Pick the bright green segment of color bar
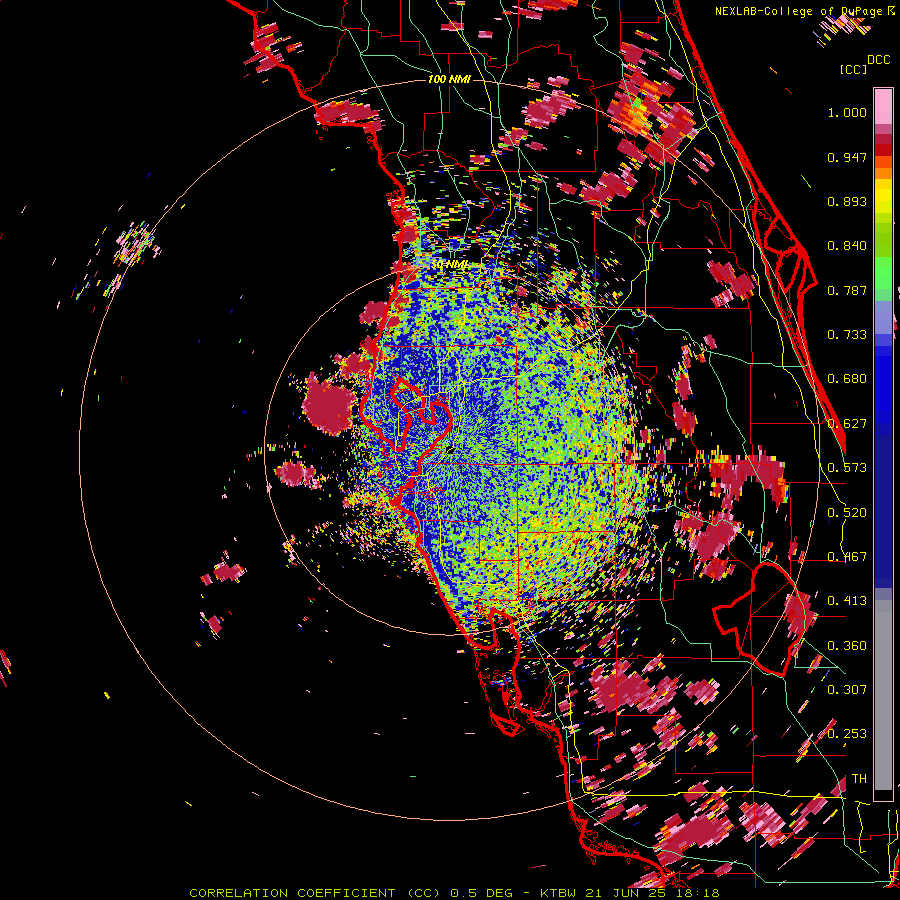The width and height of the screenshot is (900, 900). coord(883,273)
